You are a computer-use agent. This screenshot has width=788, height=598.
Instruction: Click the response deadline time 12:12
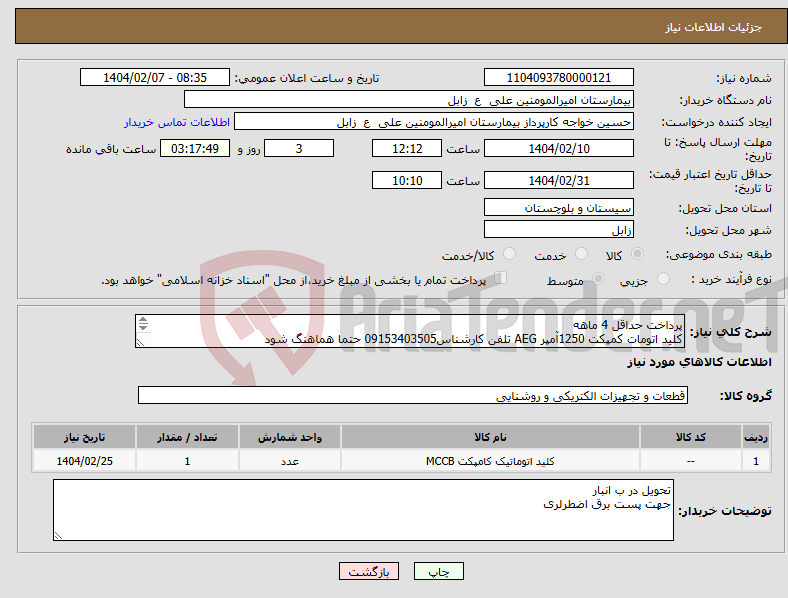click(407, 148)
